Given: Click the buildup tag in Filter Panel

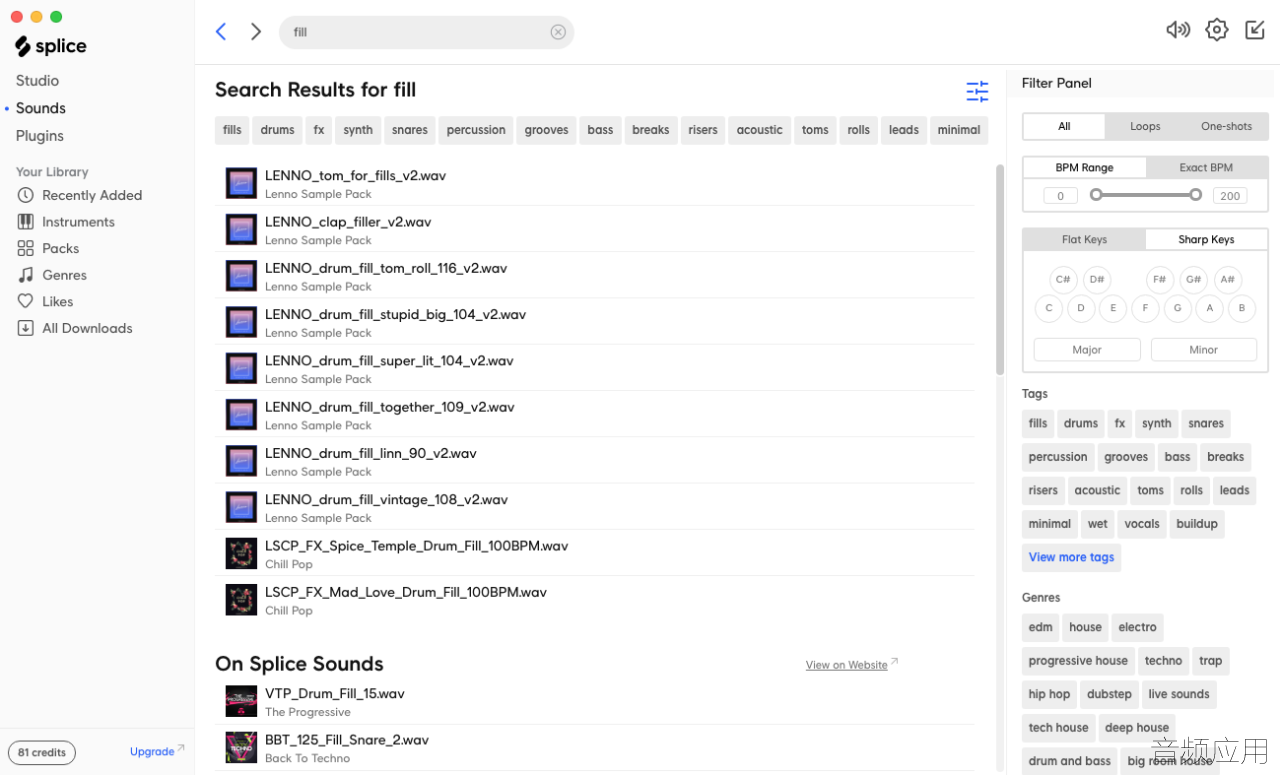Looking at the screenshot, I should tap(1197, 524).
